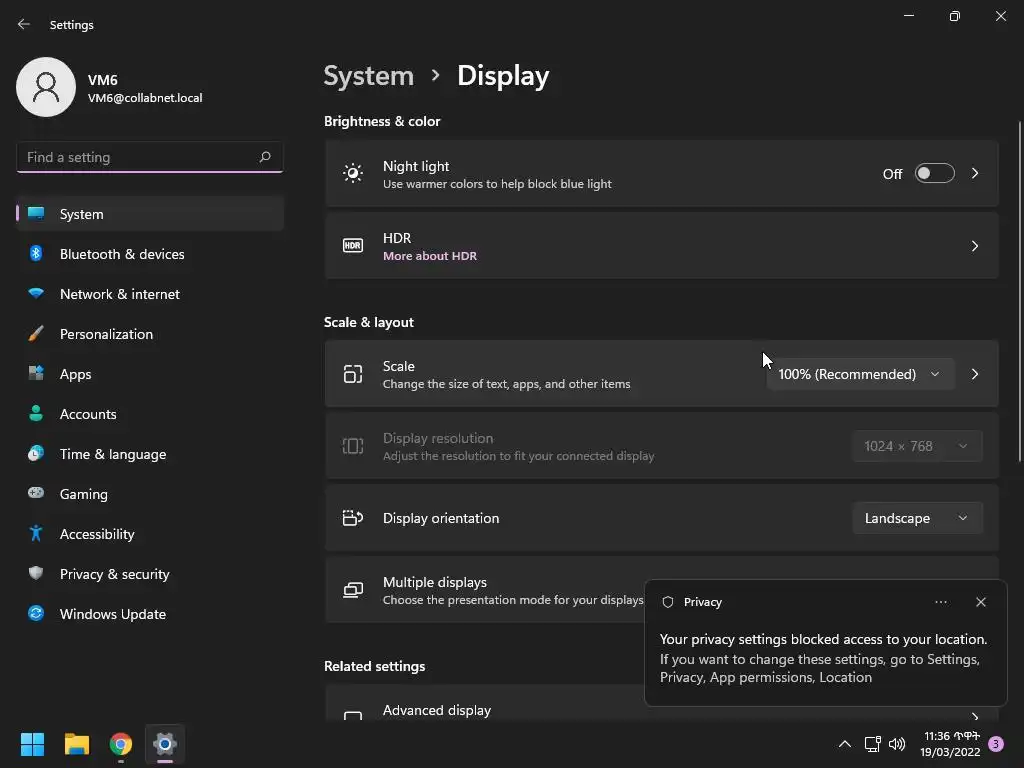Image resolution: width=1024 pixels, height=768 pixels.
Task: Click the Find a setting search box
Action: pos(140,157)
